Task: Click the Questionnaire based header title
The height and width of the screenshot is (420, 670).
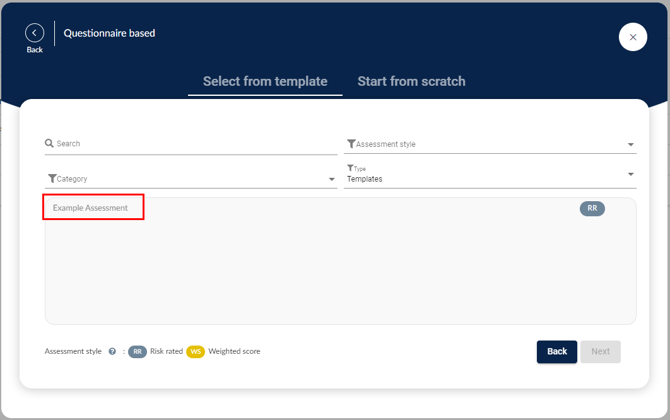Action: tap(109, 33)
